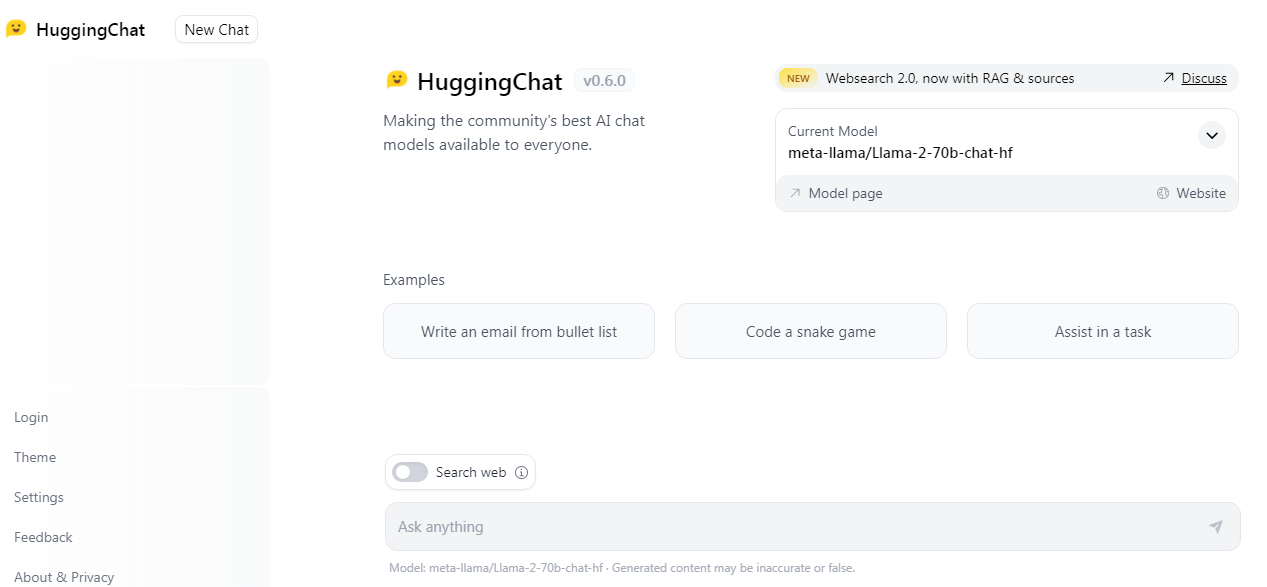
Task: Open Login from the sidebar
Action: (x=31, y=417)
